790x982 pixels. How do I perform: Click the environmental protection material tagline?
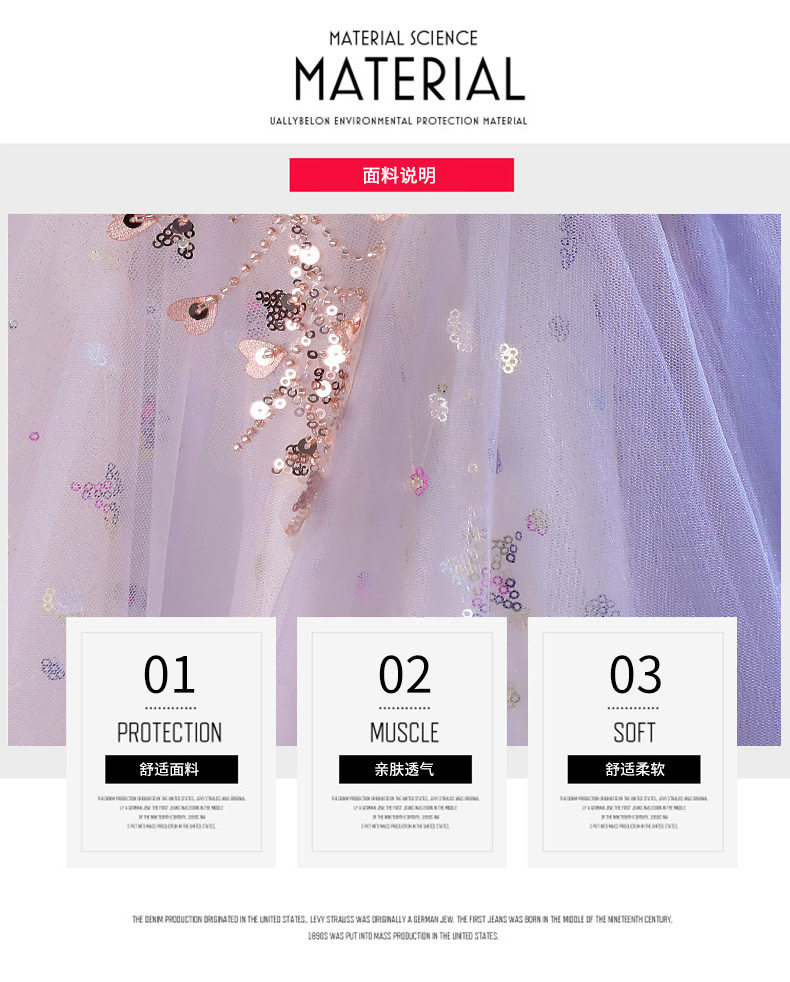(x=398, y=121)
